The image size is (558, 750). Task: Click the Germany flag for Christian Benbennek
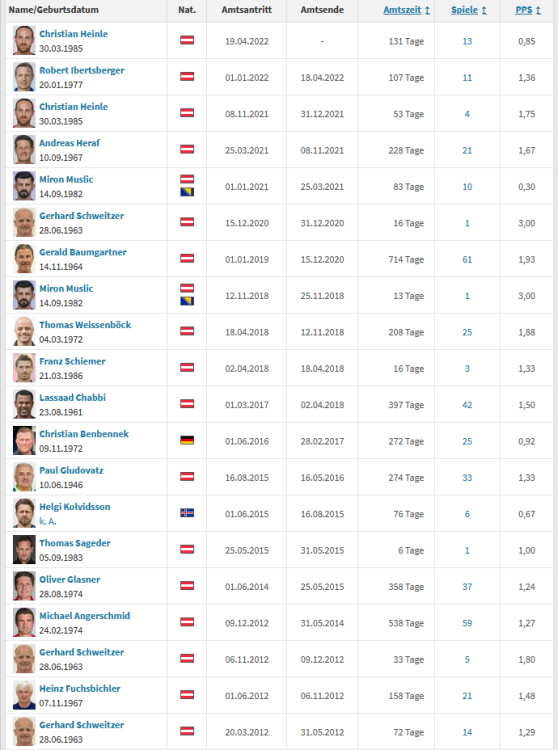click(187, 440)
